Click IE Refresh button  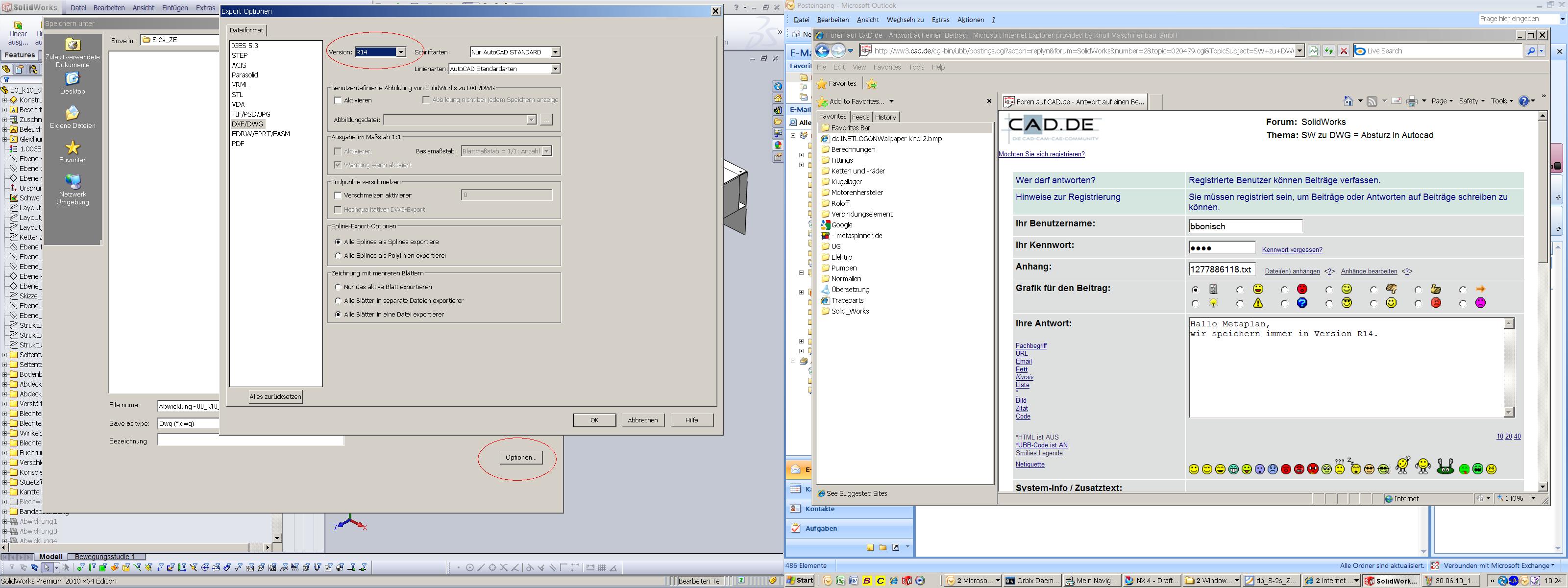tap(1329, 51)
